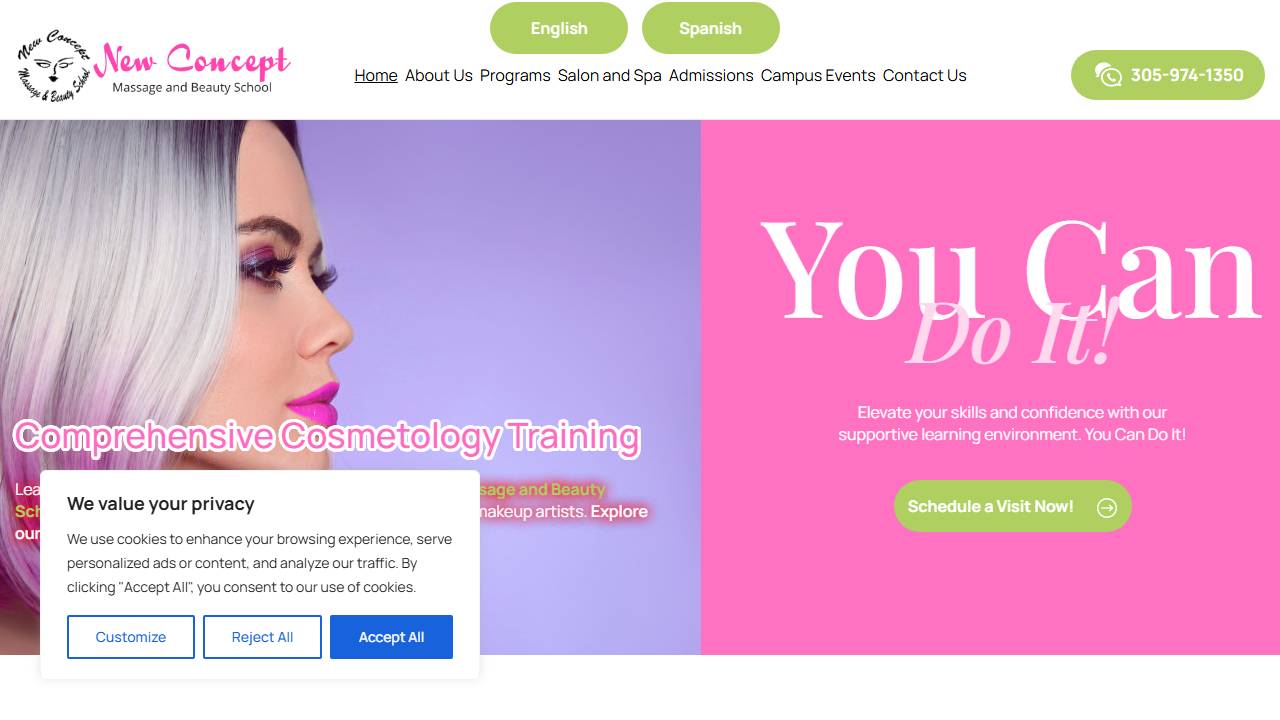Click the New Concept school logo

coord(153,65)
